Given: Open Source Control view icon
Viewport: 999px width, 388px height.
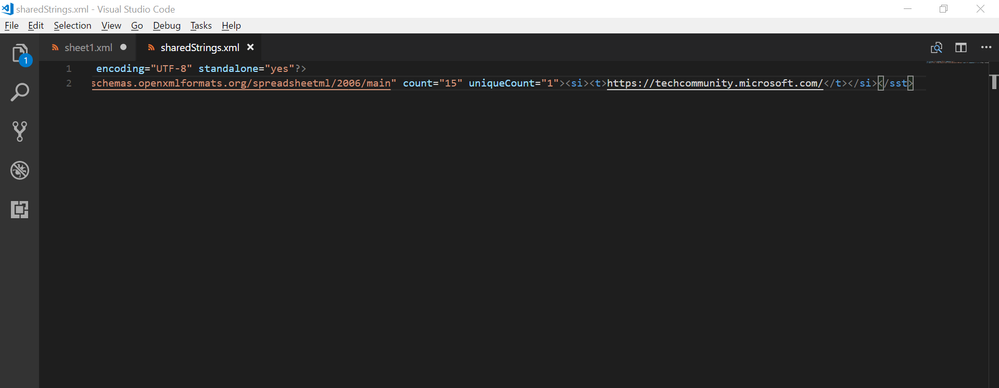Looking at the screenshot, I should 20,132.
